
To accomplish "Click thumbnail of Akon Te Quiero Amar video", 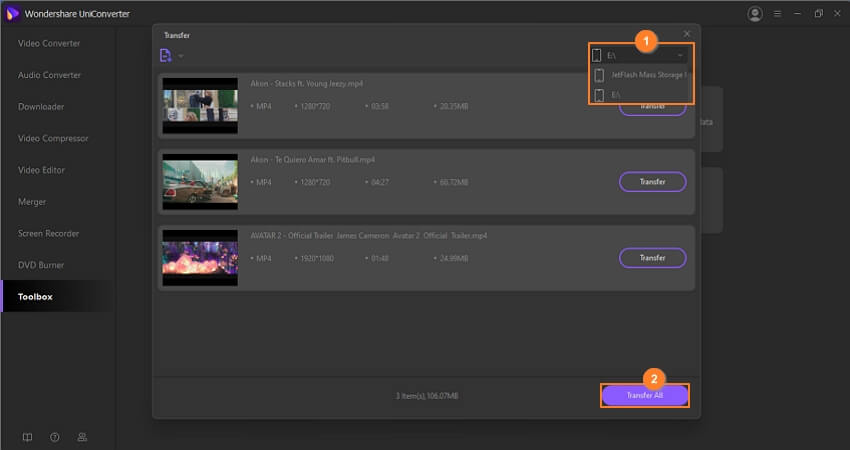I will coord(200,182).
